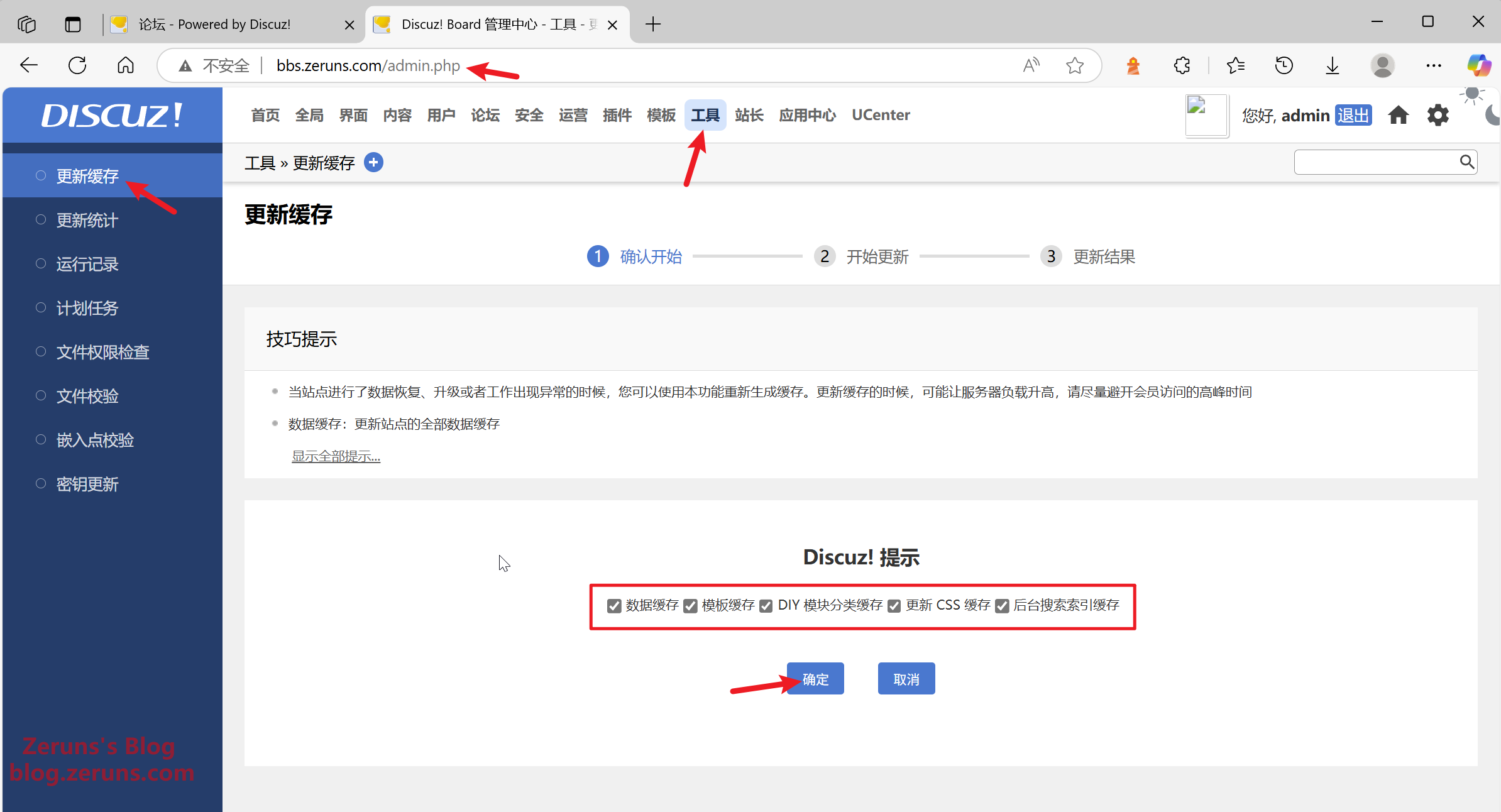This screenshot has width=1501, height=812.
Task: Click the not secure warning icon
Action: [x=185, y=66]
